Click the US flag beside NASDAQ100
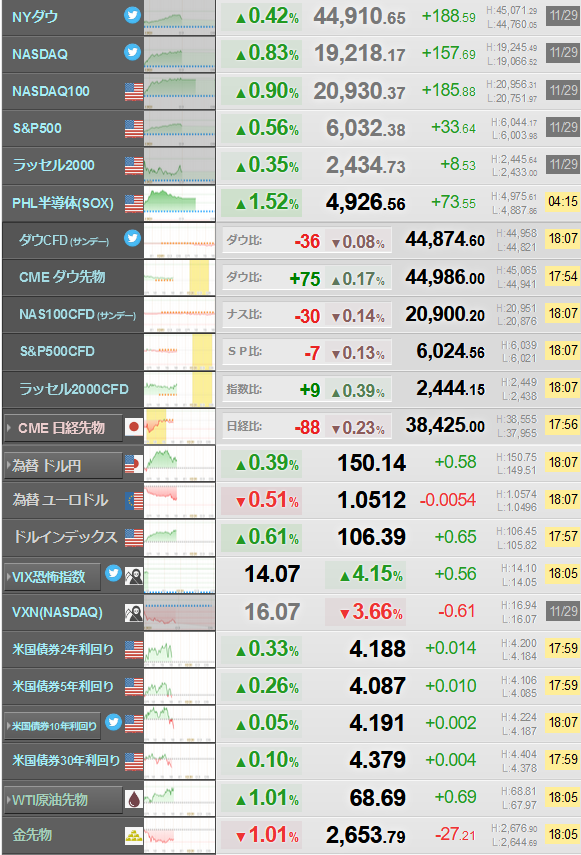Viewport: 581px width, 855px height. pos(134,91)
